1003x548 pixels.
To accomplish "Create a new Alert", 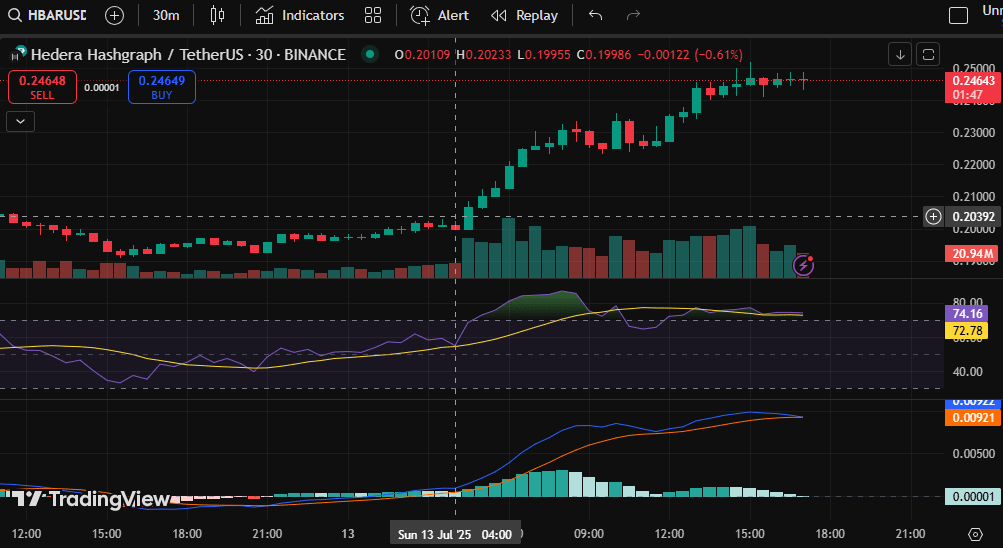I will pyautogui.click(x=440, y=16).
